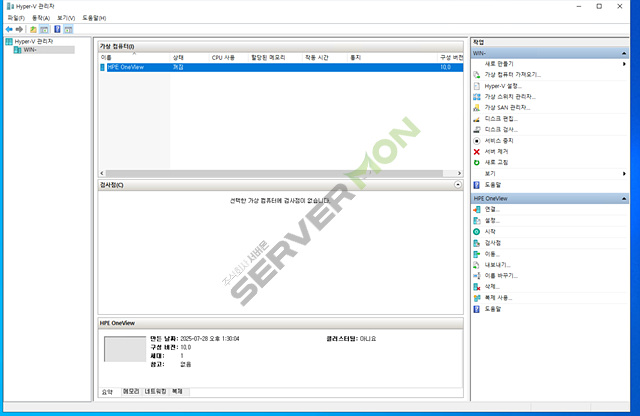Expand the 보기 submenu in actions pane
This screenshot has height=416, width=640.
(x=624, y=174)
